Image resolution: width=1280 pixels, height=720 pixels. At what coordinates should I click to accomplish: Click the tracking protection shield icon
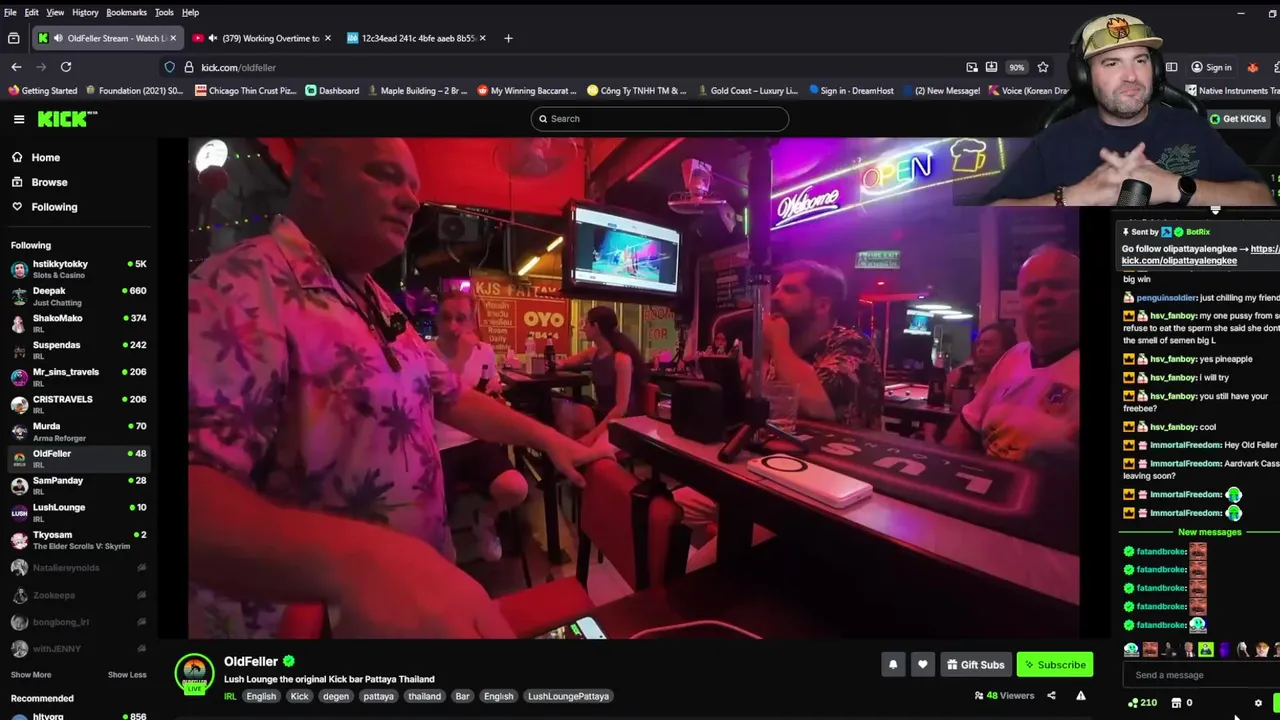169,67
